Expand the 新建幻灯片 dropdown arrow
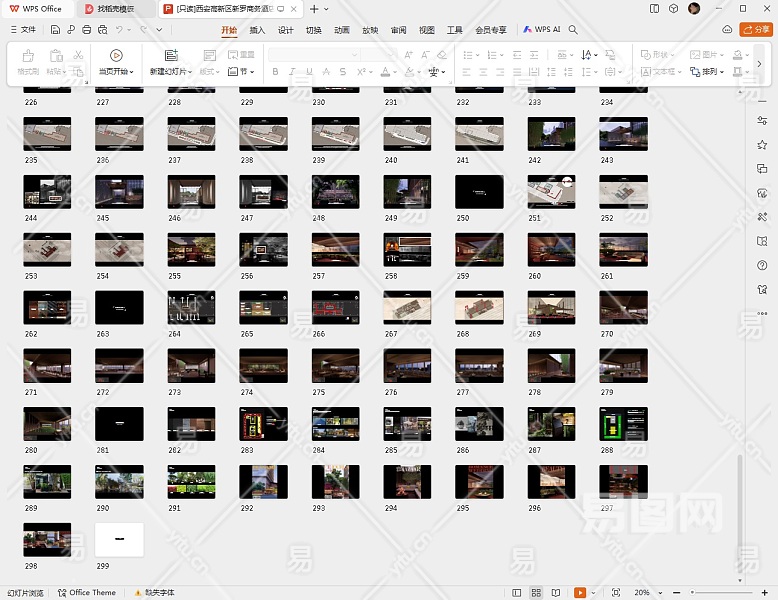The height and width of the screenshot is (600, 778). (189, 72)
